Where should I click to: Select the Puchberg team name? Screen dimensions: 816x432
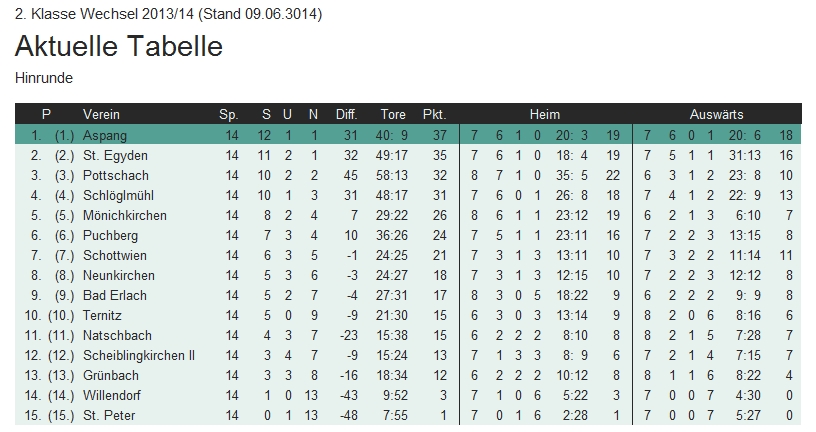[112, 235]
